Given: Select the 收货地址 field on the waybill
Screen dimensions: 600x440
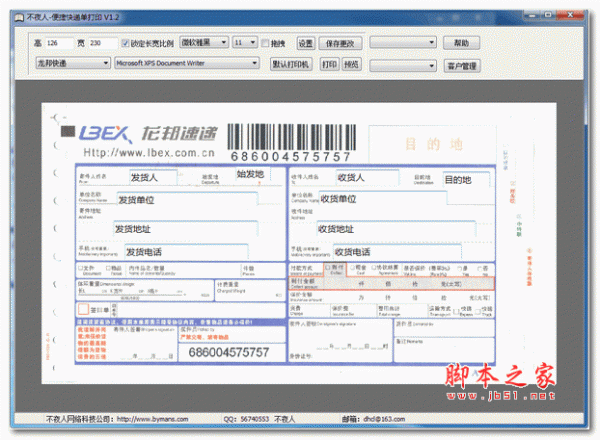Looking at the screenshot, I should click(x=396, y=229).
